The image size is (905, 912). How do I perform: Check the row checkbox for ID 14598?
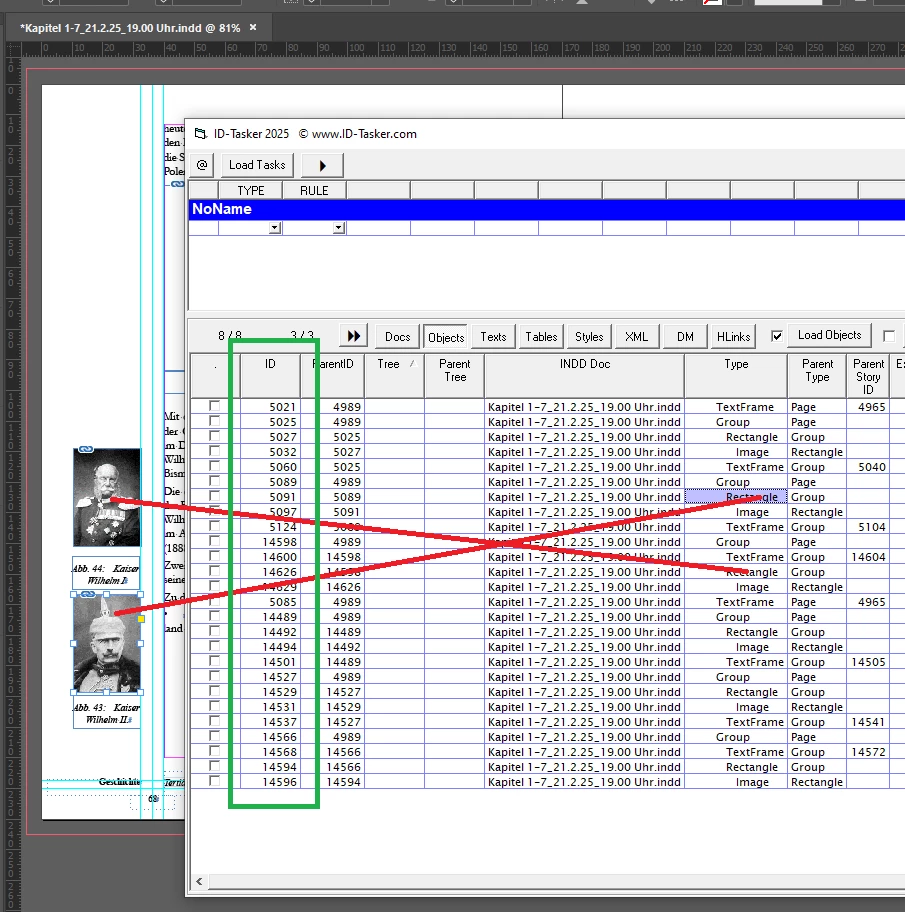point(215,540)
